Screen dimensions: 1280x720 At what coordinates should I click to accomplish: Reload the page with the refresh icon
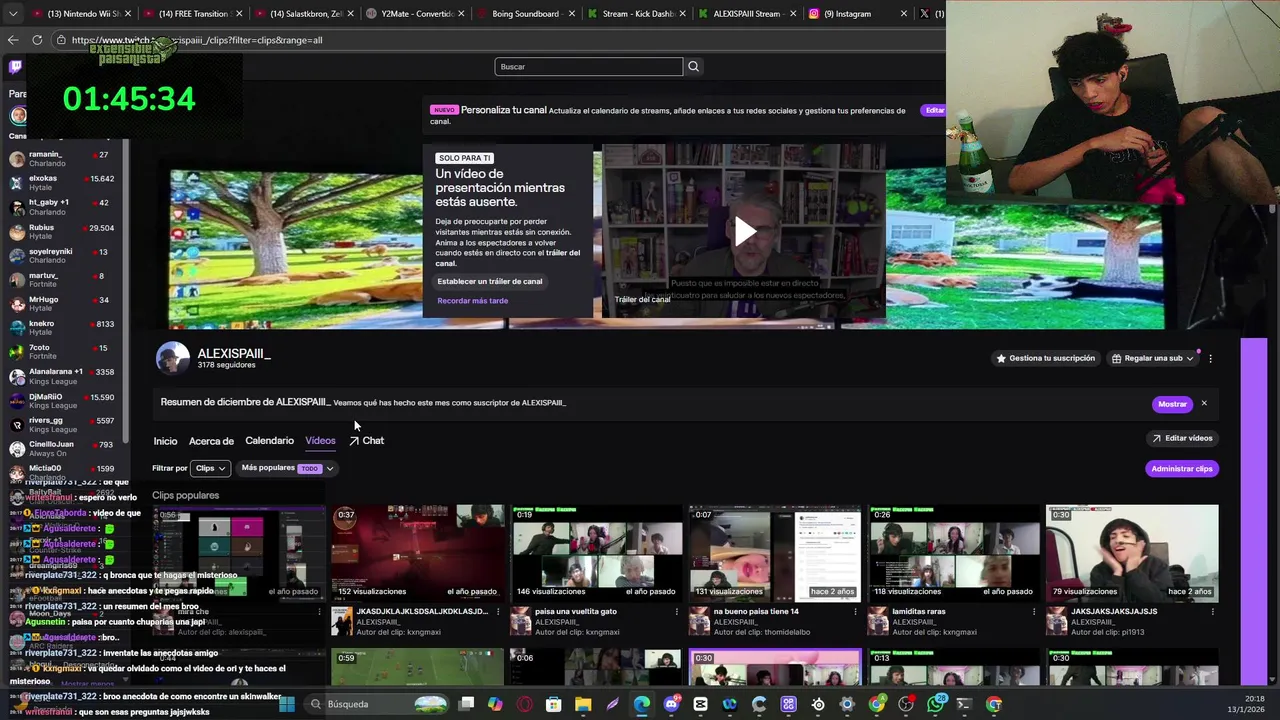tap(37, 40)
